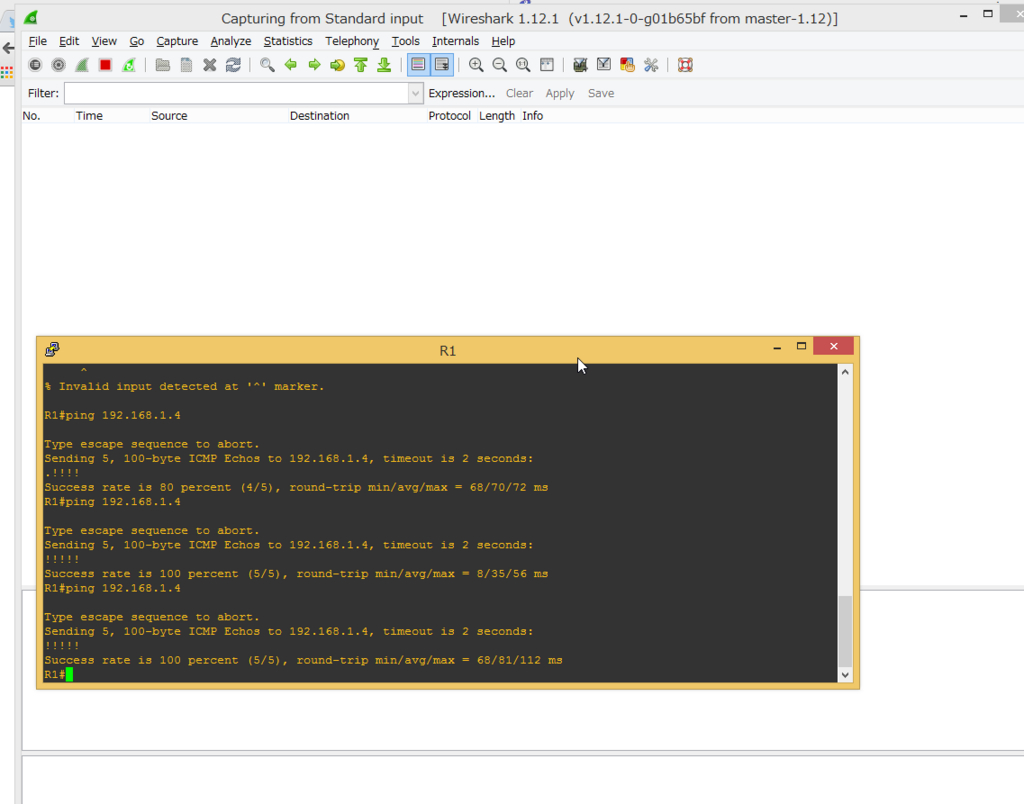
Task: Close the R1 terminal window
Action: (833, 346)
